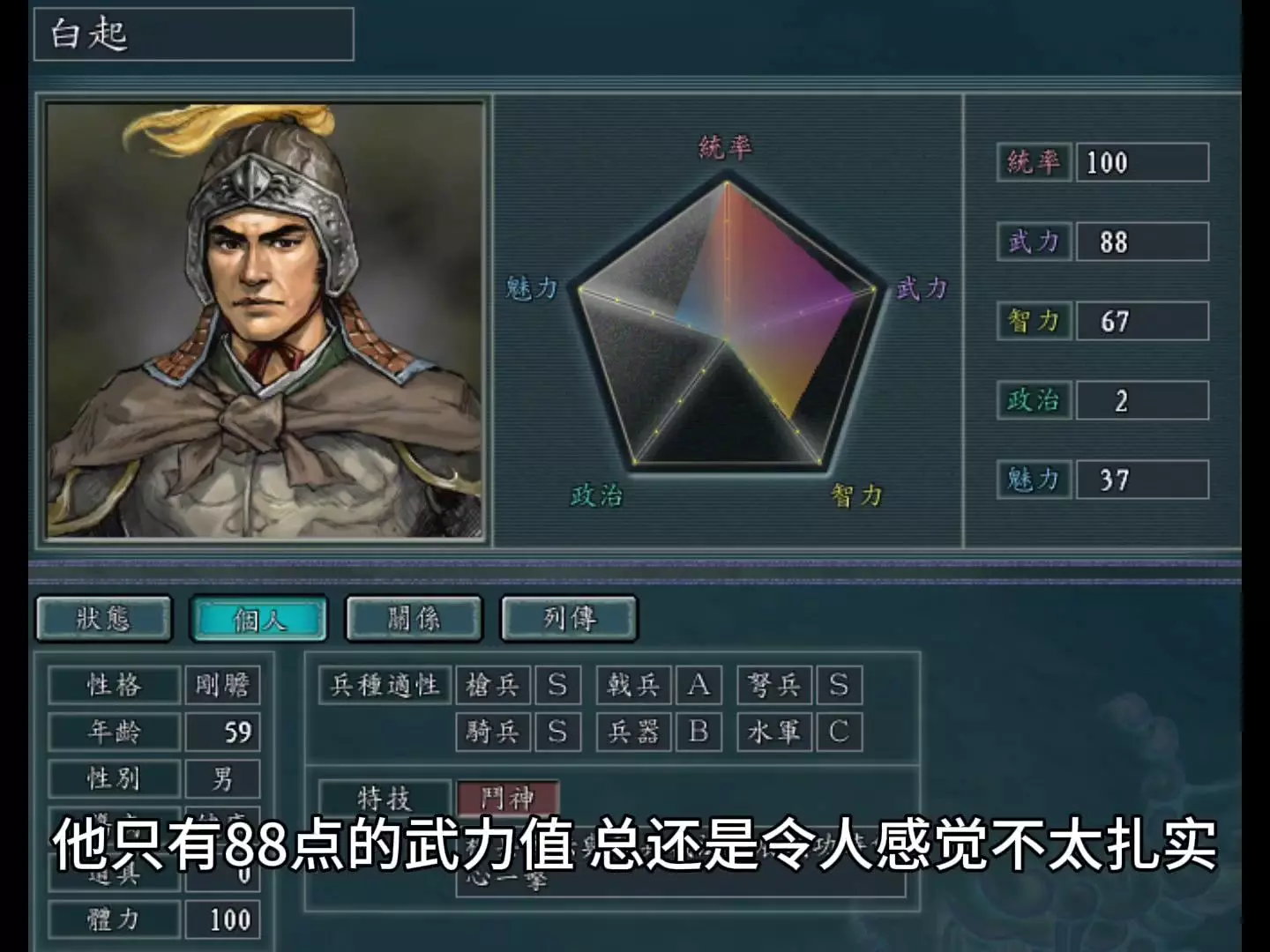Open the 狀態 status tab
The image size is (1270, 952).
104,619
